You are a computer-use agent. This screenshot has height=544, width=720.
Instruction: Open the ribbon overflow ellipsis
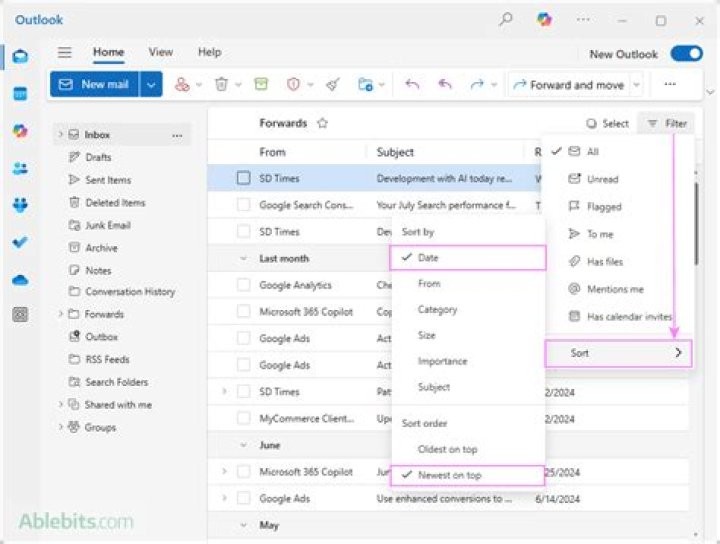(670, 84)
